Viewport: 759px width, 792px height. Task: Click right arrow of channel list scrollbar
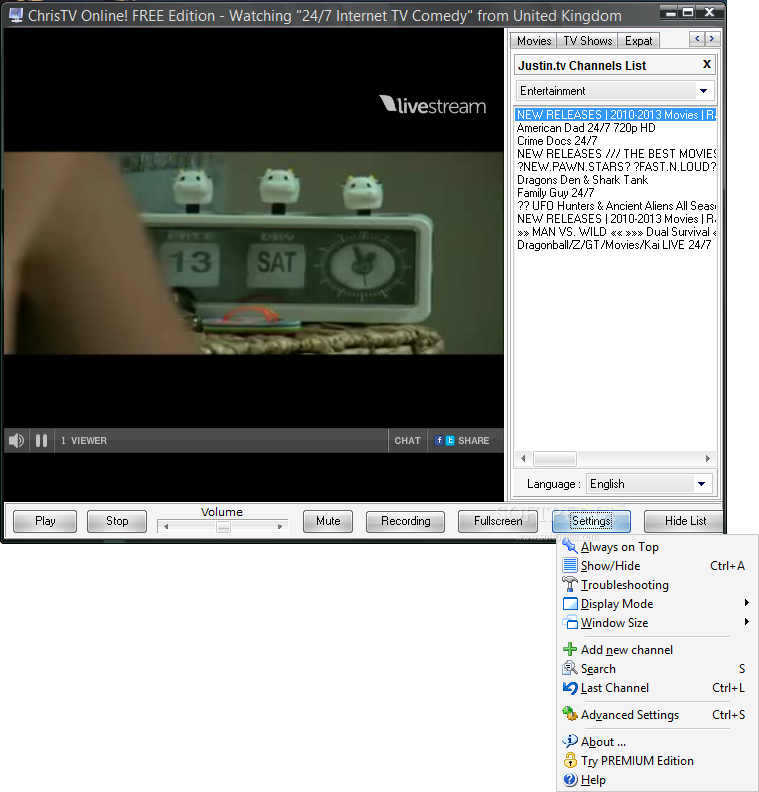pos(707,459)
